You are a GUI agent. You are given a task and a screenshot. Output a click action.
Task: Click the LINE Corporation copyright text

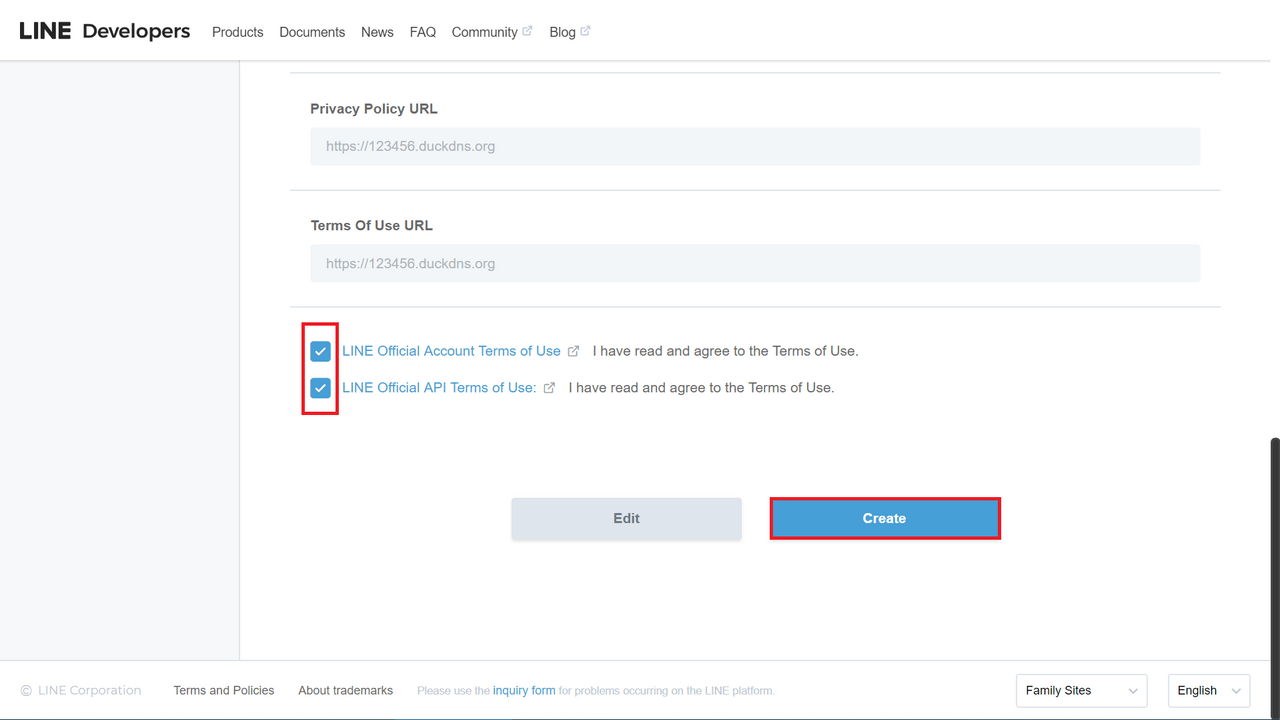point(81,690)
